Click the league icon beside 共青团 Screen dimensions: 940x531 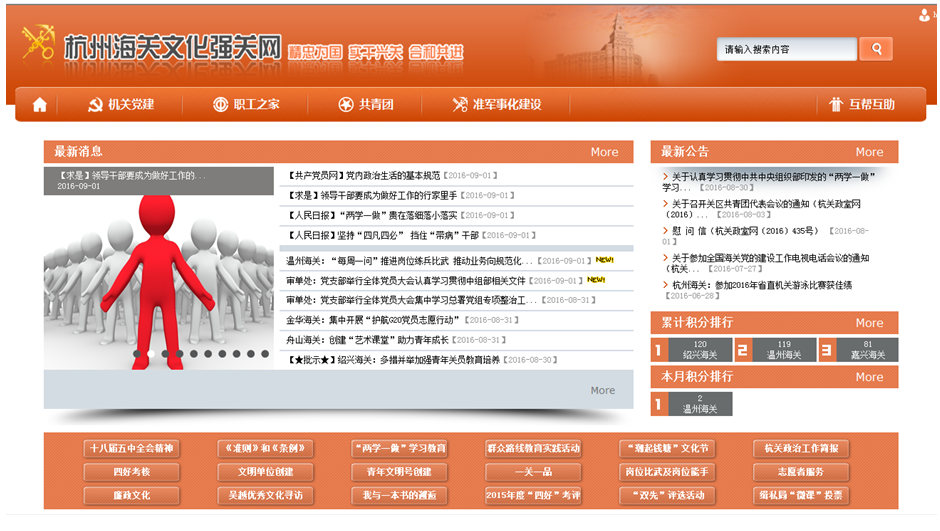tap(346, 105)
